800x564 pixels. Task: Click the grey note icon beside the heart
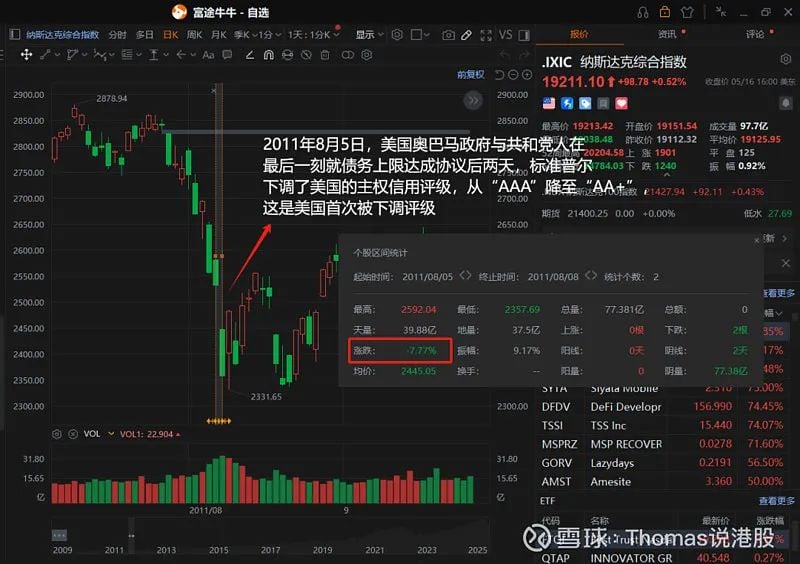603,104
